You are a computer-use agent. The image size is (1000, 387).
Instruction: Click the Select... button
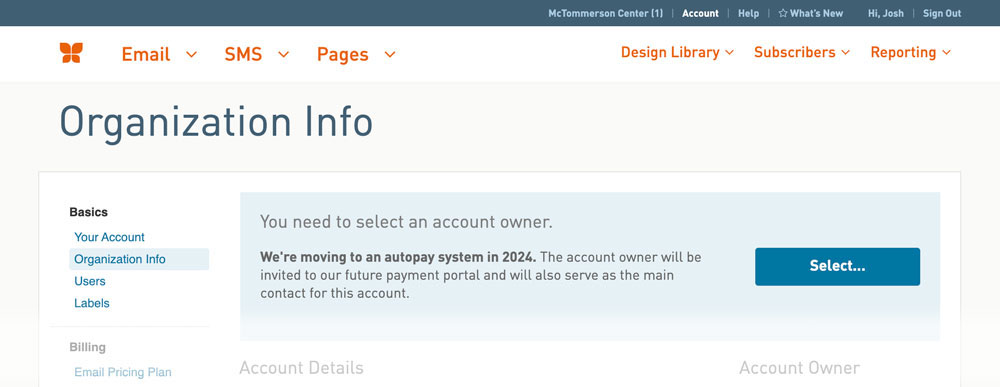click(837, 267)
